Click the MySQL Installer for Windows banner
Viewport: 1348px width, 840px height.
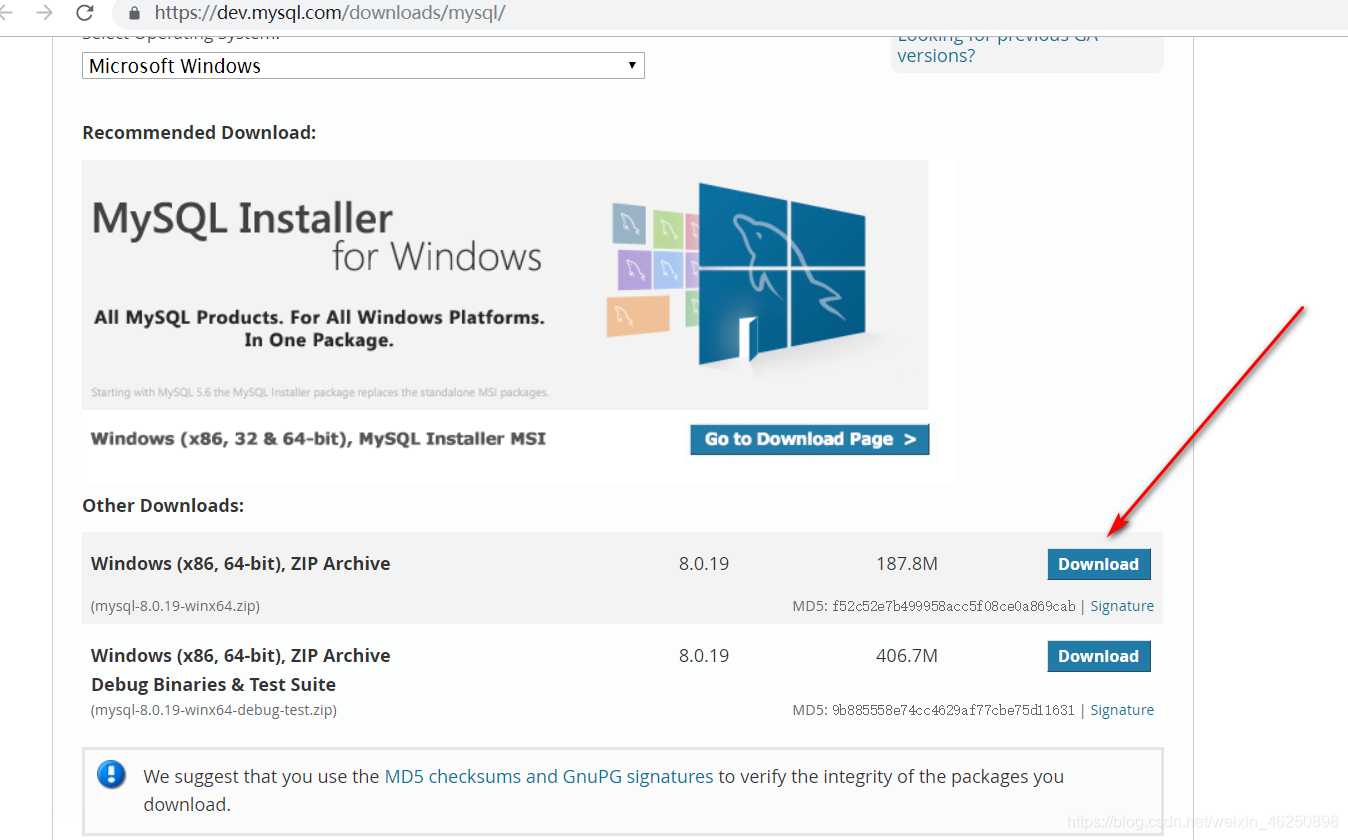[505, 285]
